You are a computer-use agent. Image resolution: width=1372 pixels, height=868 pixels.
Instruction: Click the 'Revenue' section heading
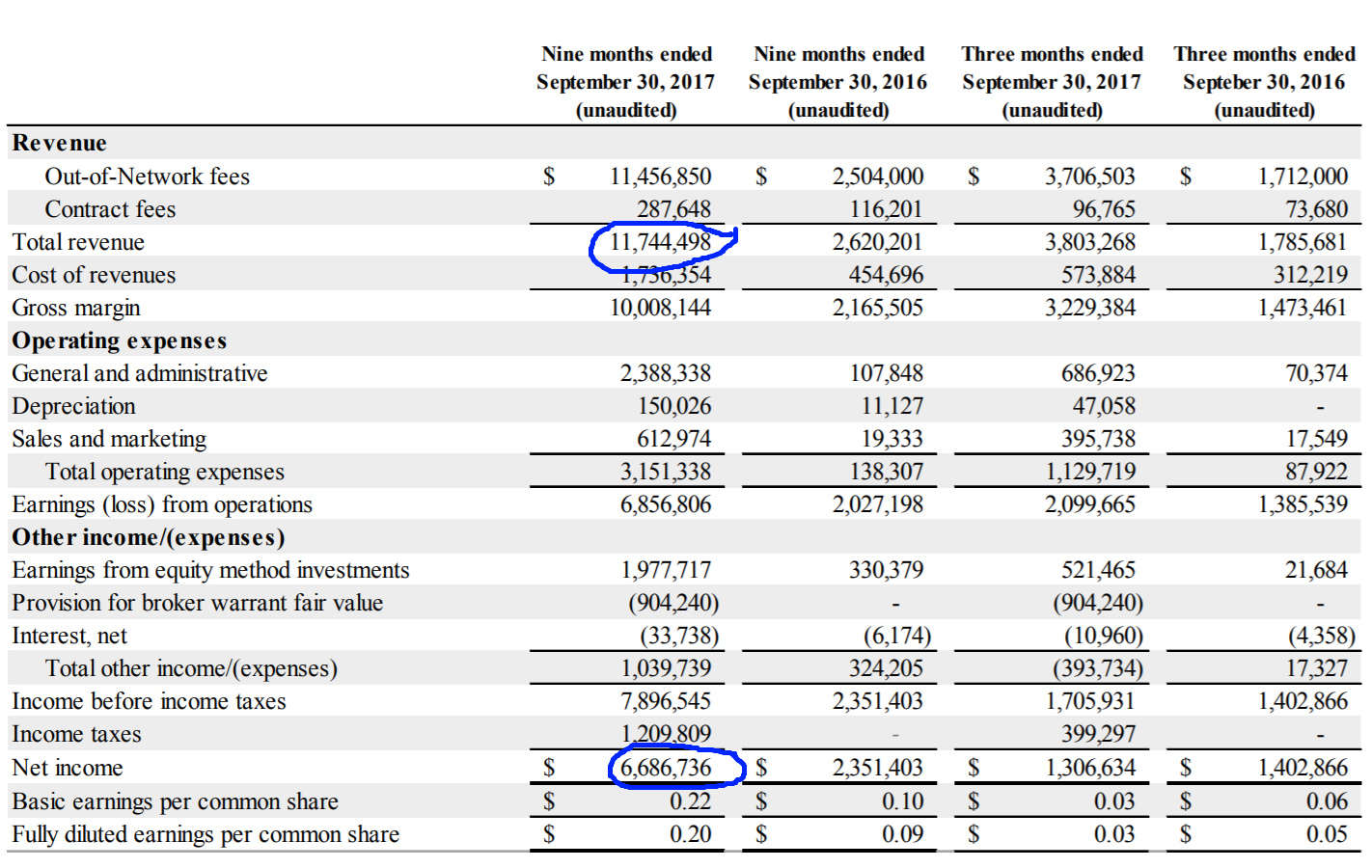point(59,143)
